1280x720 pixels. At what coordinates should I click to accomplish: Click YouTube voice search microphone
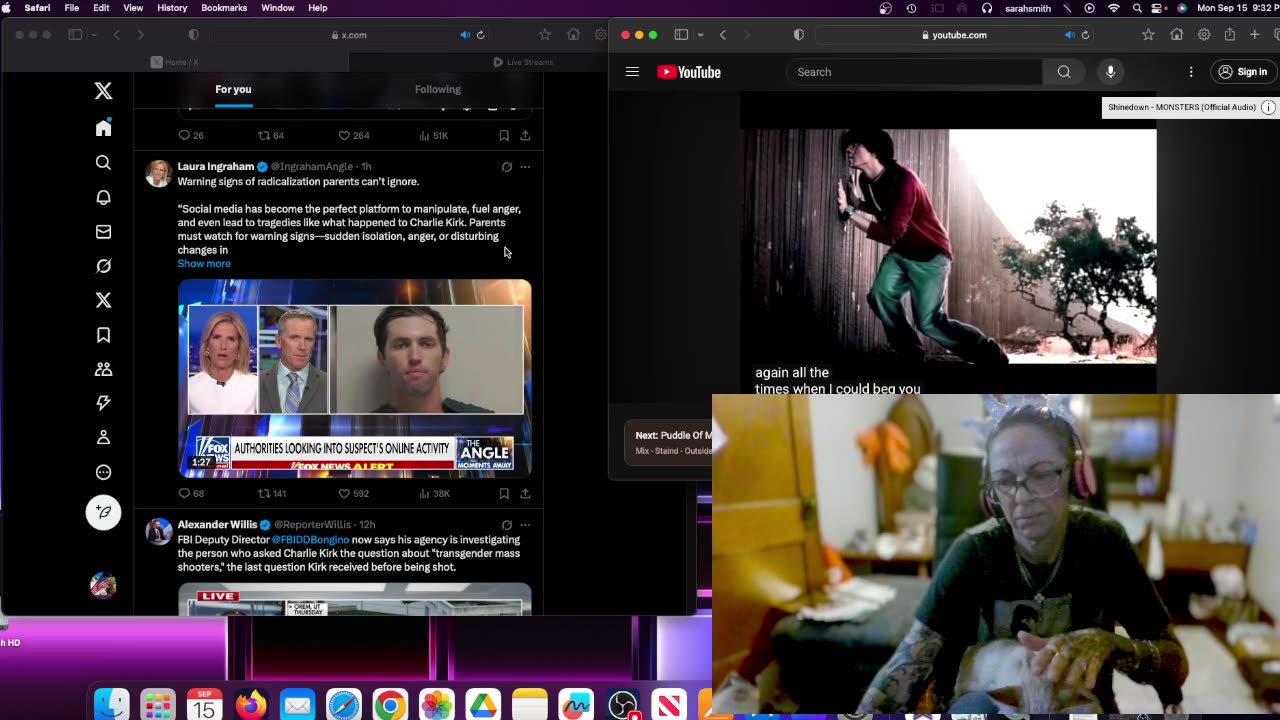coord(1110,72)
